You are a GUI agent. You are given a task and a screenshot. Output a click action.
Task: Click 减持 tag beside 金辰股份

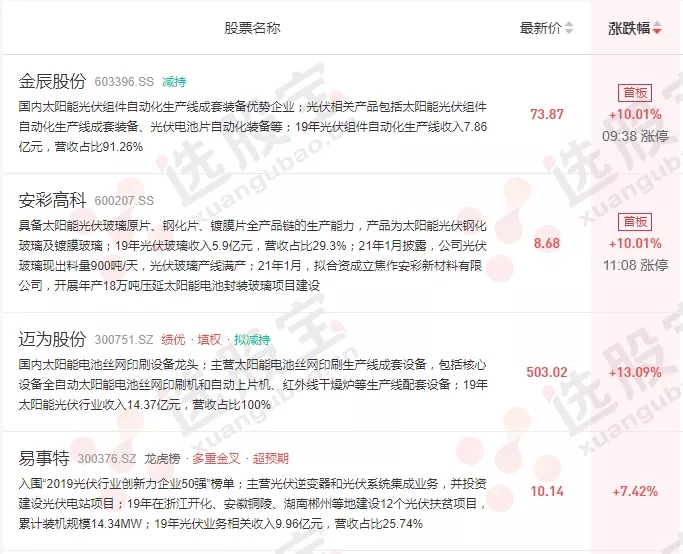click(174, 81)
